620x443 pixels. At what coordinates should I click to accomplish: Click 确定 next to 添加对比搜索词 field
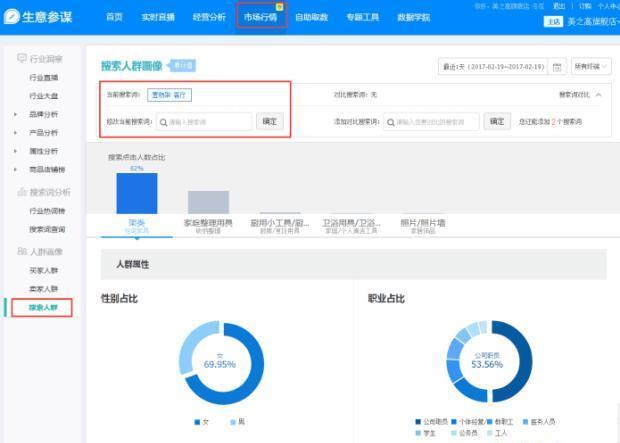click(497, 121)
